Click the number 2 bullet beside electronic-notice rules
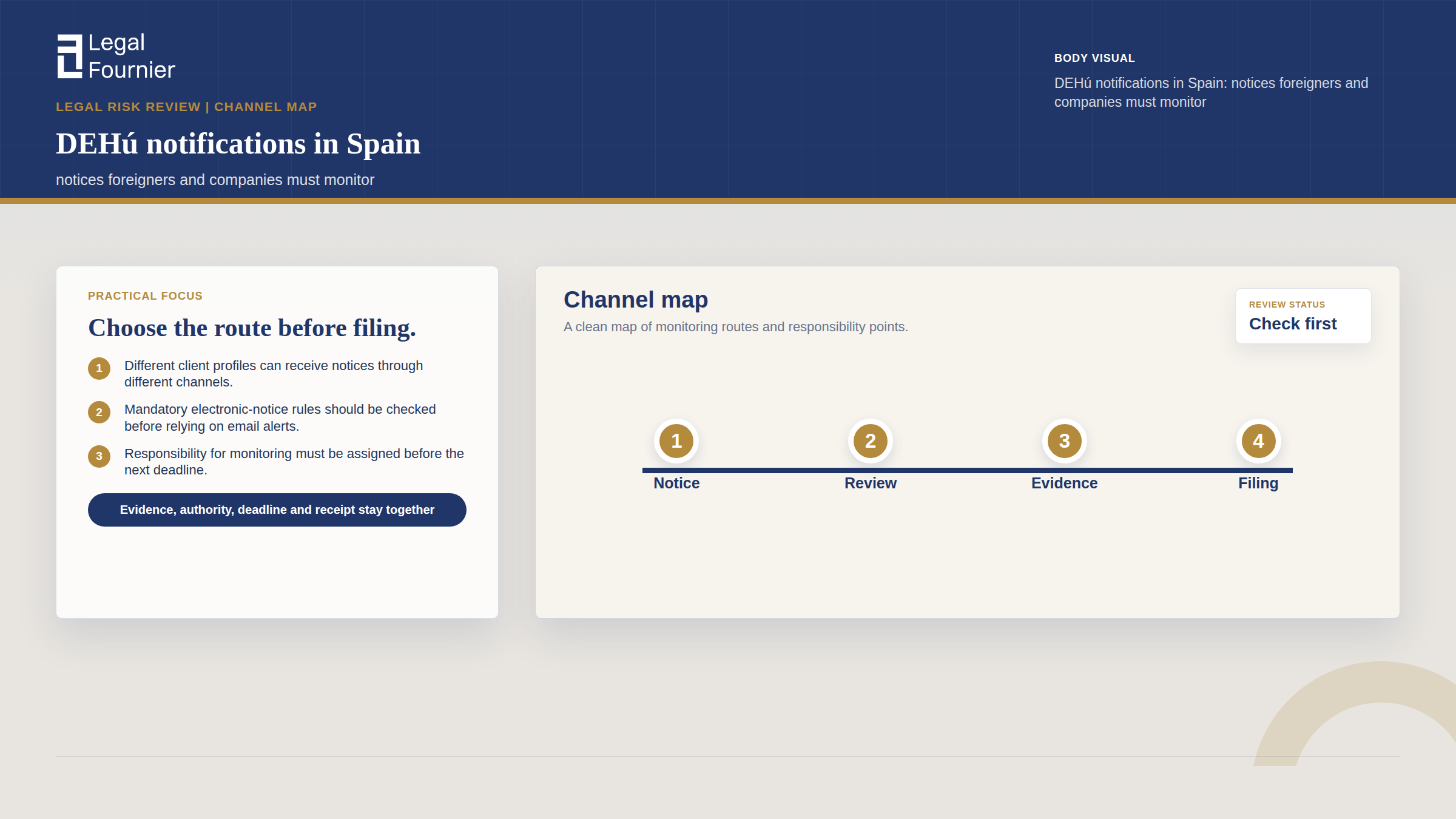The image size is (1456, 819). coord(99,413)
